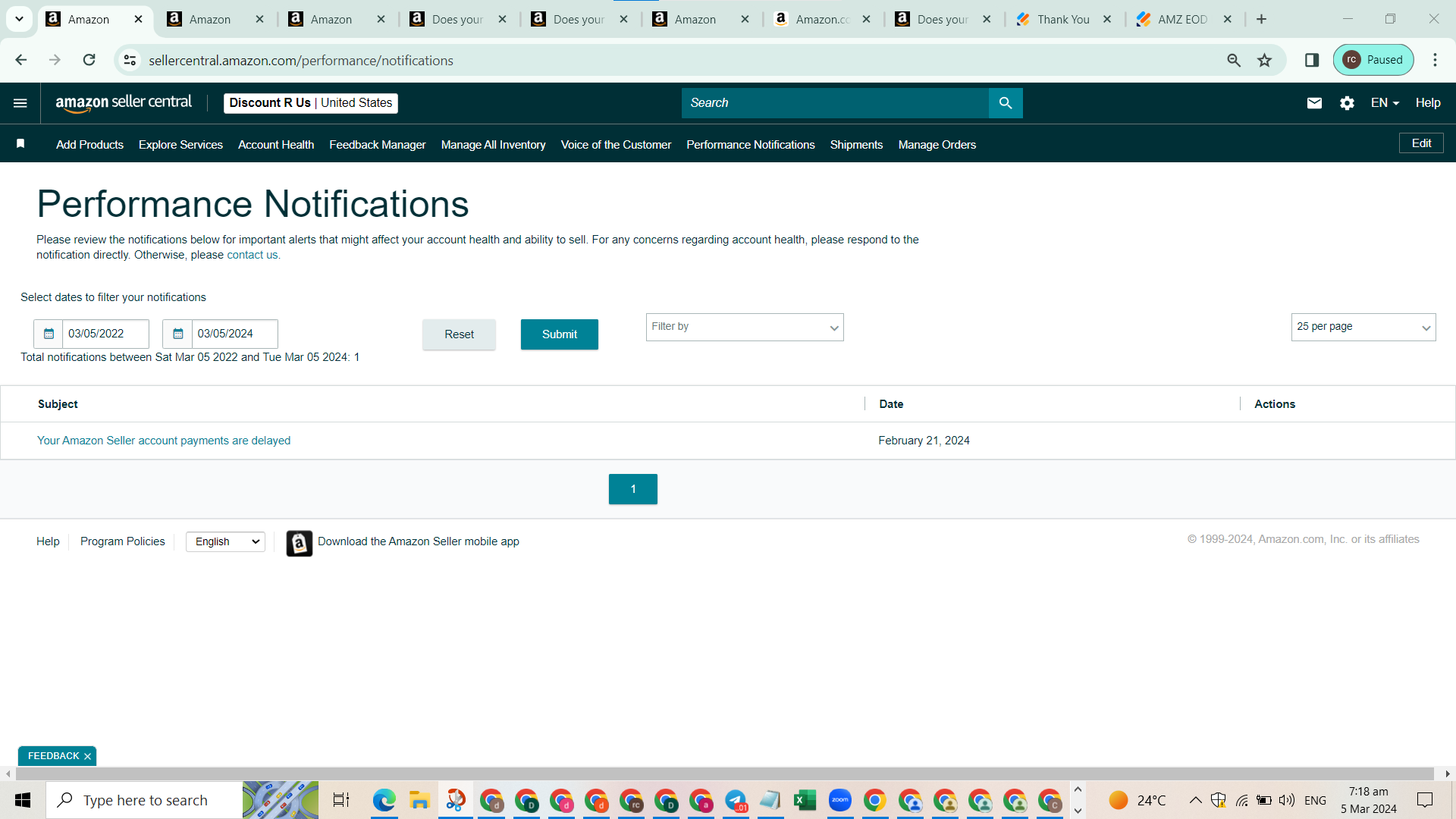The image size is (1456, 819).
Task: Open Explore Services in the navigation bar
Action: point(180,145)
